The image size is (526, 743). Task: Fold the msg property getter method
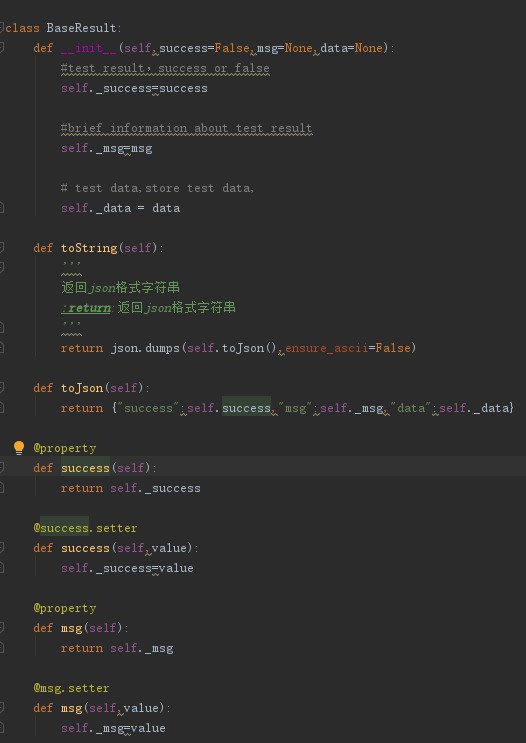2,628
